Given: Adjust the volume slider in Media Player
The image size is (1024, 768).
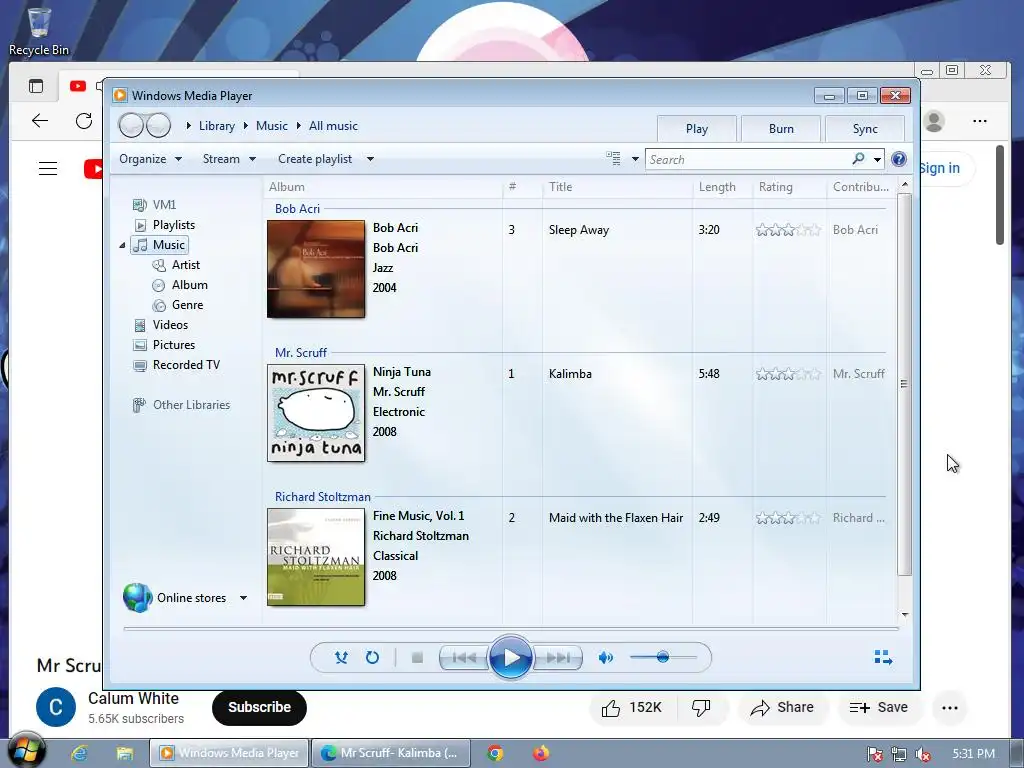Looking at the screenshot, I should pos(663,657).
